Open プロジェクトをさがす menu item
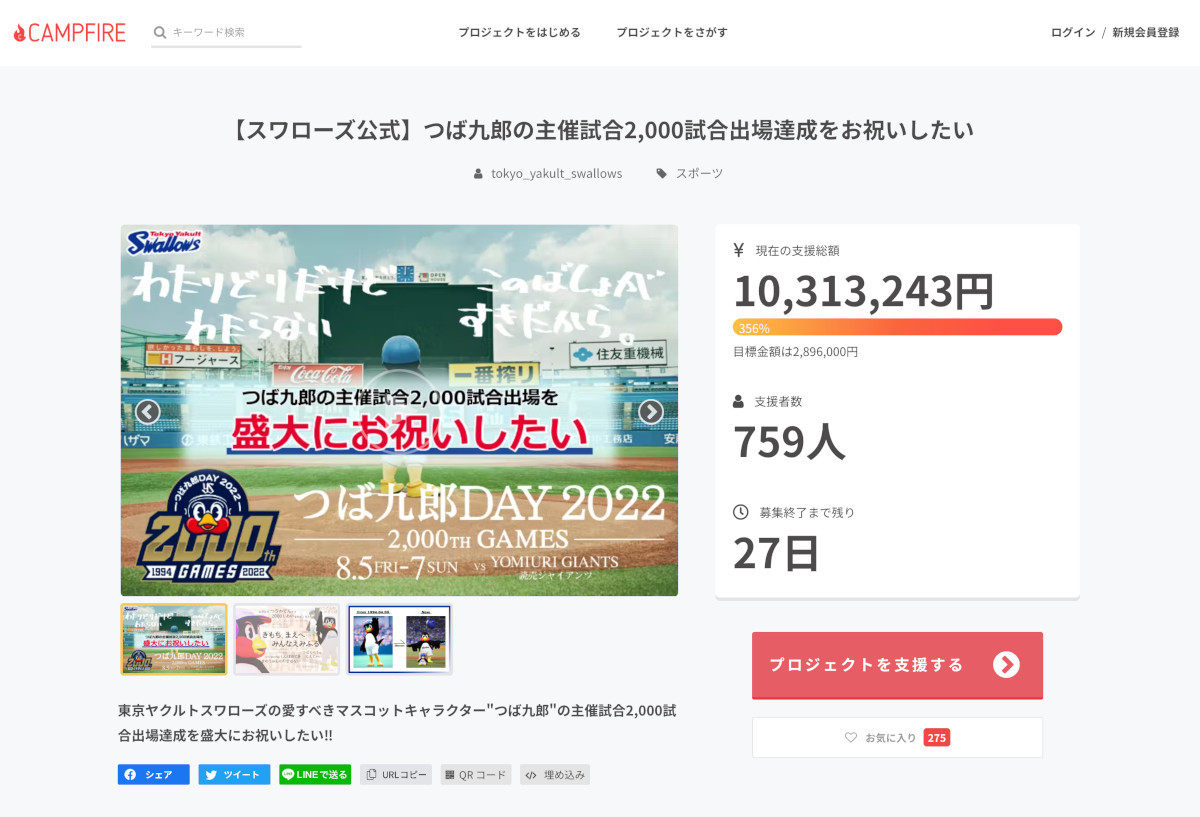Image resolution: width=1200 pixels, height=817 pixels. pos(672,32)
